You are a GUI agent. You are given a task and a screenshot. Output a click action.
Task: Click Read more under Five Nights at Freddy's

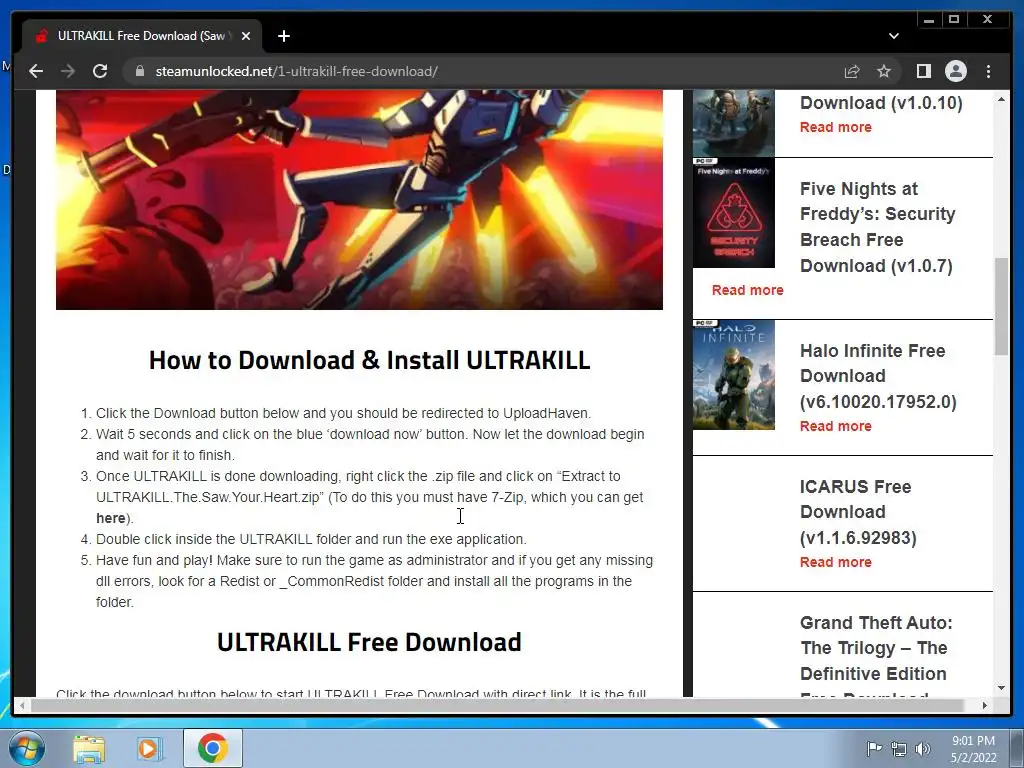point(748,290)
